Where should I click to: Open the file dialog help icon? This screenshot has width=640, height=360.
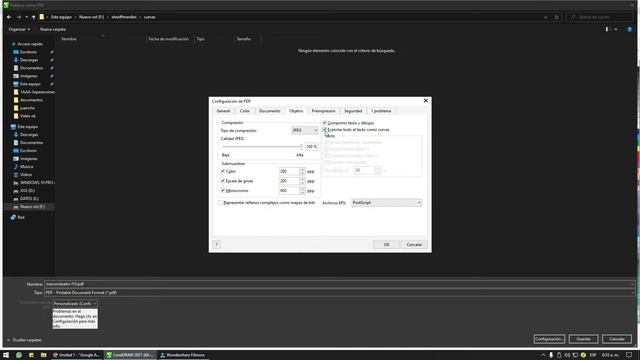pyautogui.click(x=629, y=29)
